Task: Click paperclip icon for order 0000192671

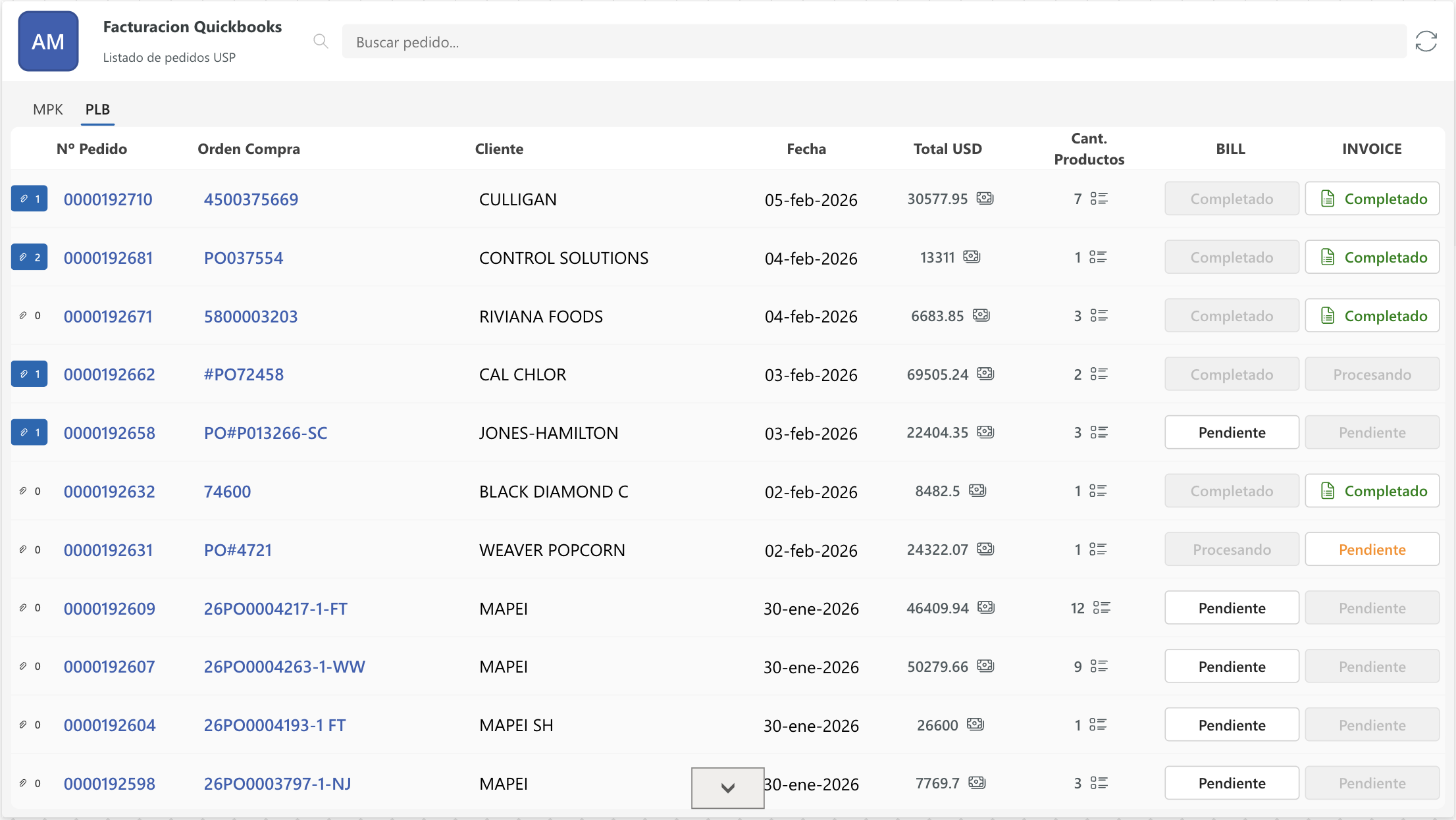Action: tap(24, 316)
